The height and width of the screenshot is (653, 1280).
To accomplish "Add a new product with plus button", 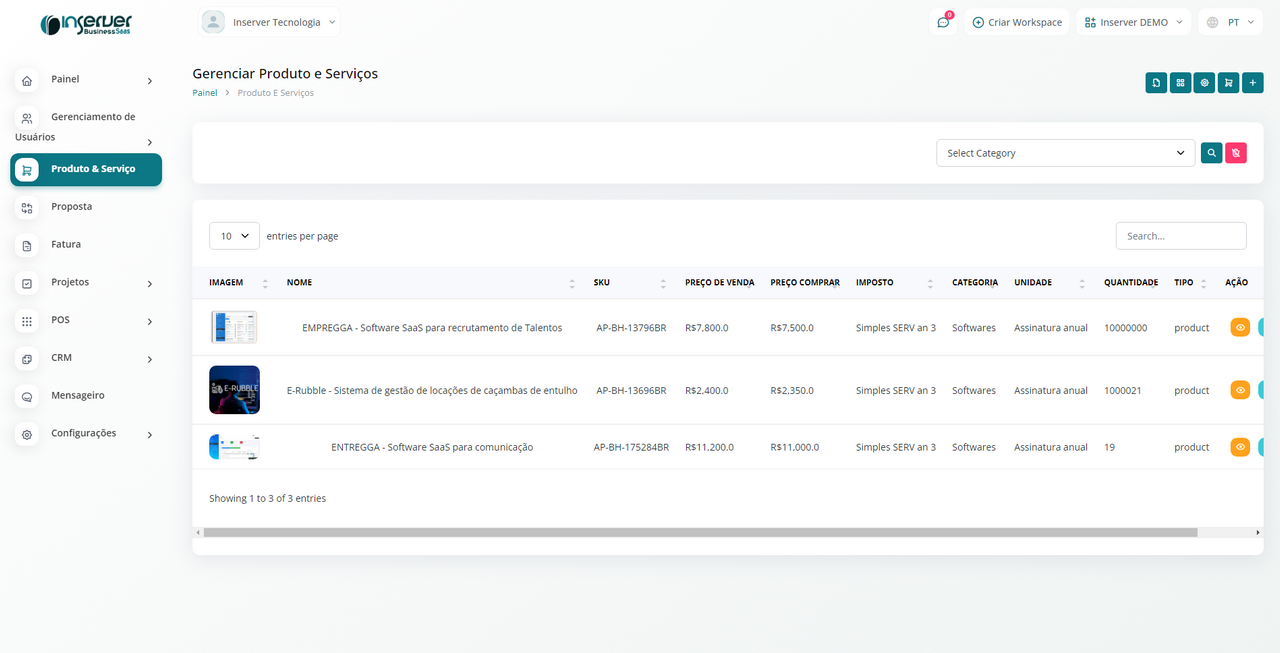I will [x=1253, y=83].
